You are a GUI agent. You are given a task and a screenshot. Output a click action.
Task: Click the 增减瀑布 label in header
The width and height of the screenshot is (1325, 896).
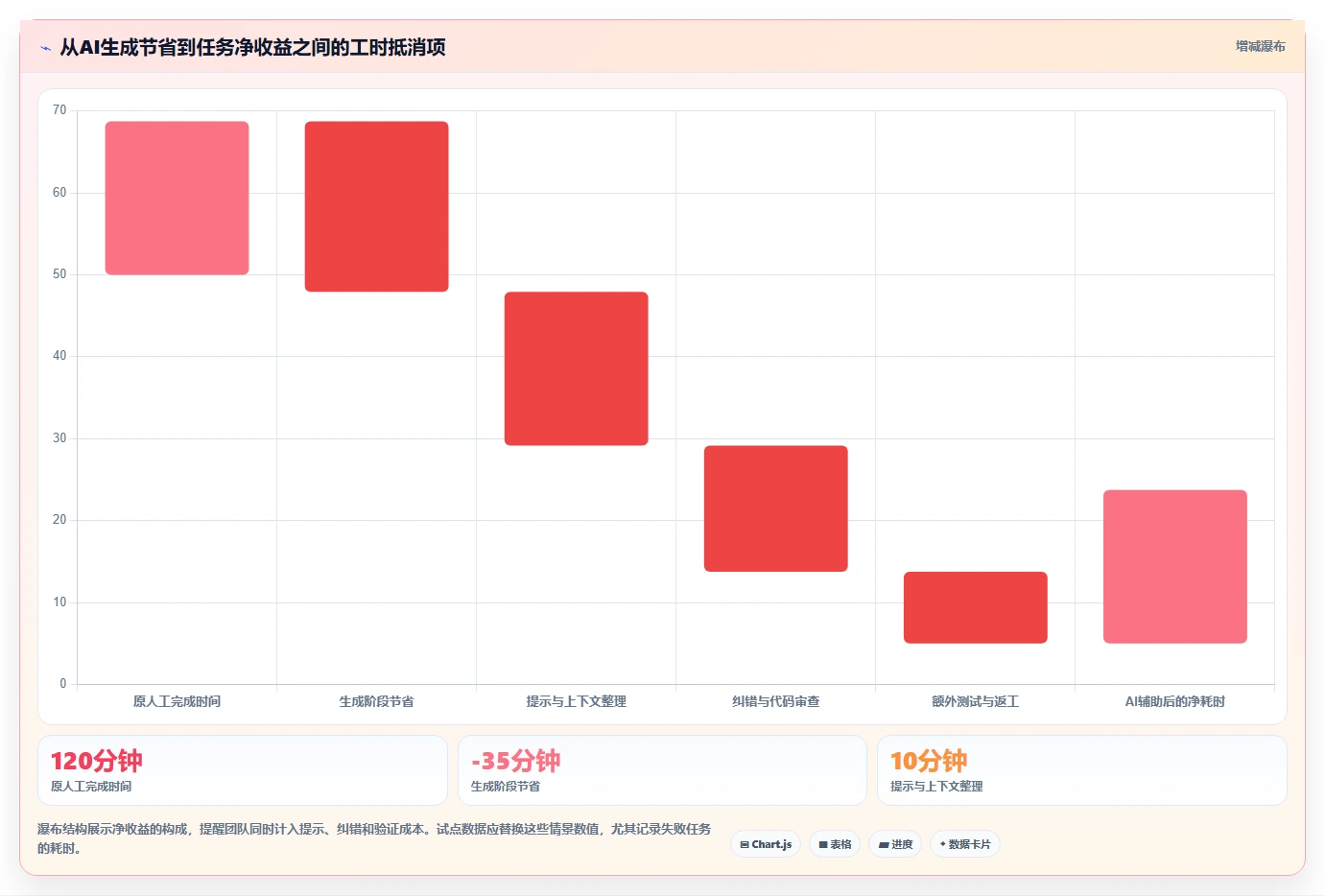pos(1261,46)
